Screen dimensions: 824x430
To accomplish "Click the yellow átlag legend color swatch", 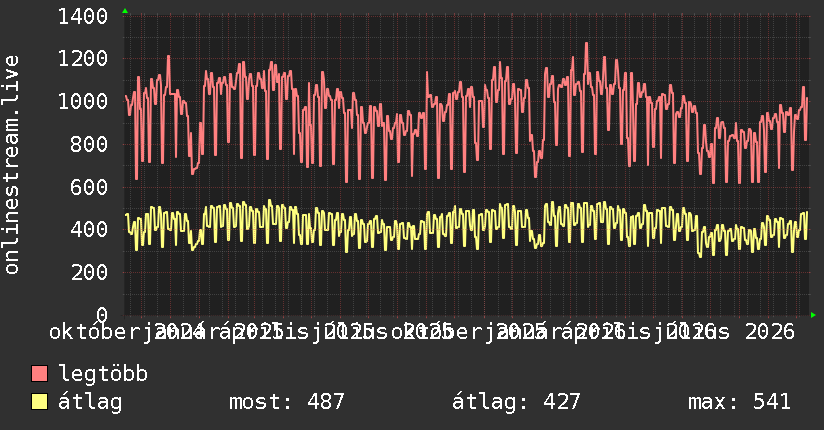I will [x=39, y=401].
